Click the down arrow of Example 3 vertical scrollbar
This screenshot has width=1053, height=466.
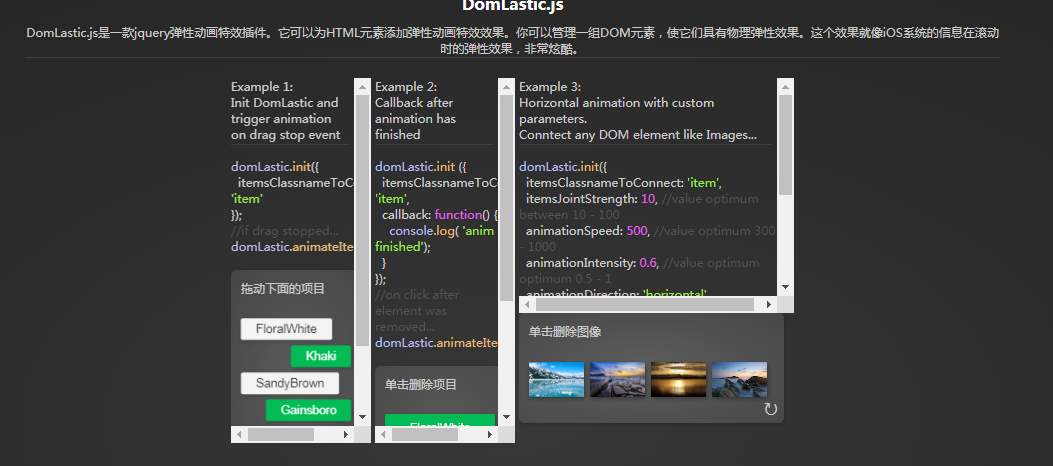coord(785,287)
